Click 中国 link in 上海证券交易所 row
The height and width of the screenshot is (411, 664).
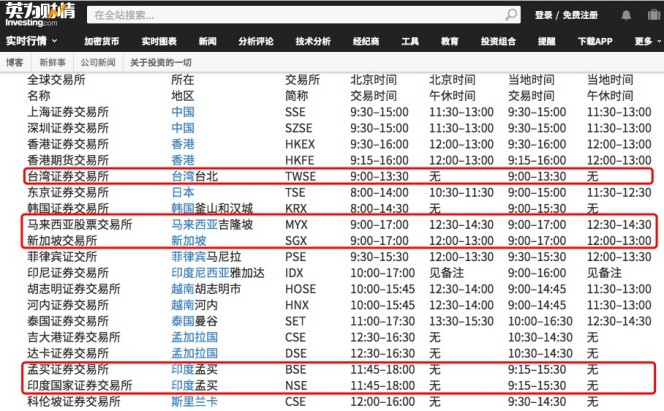pyautogui.click(x=183, y=112)
